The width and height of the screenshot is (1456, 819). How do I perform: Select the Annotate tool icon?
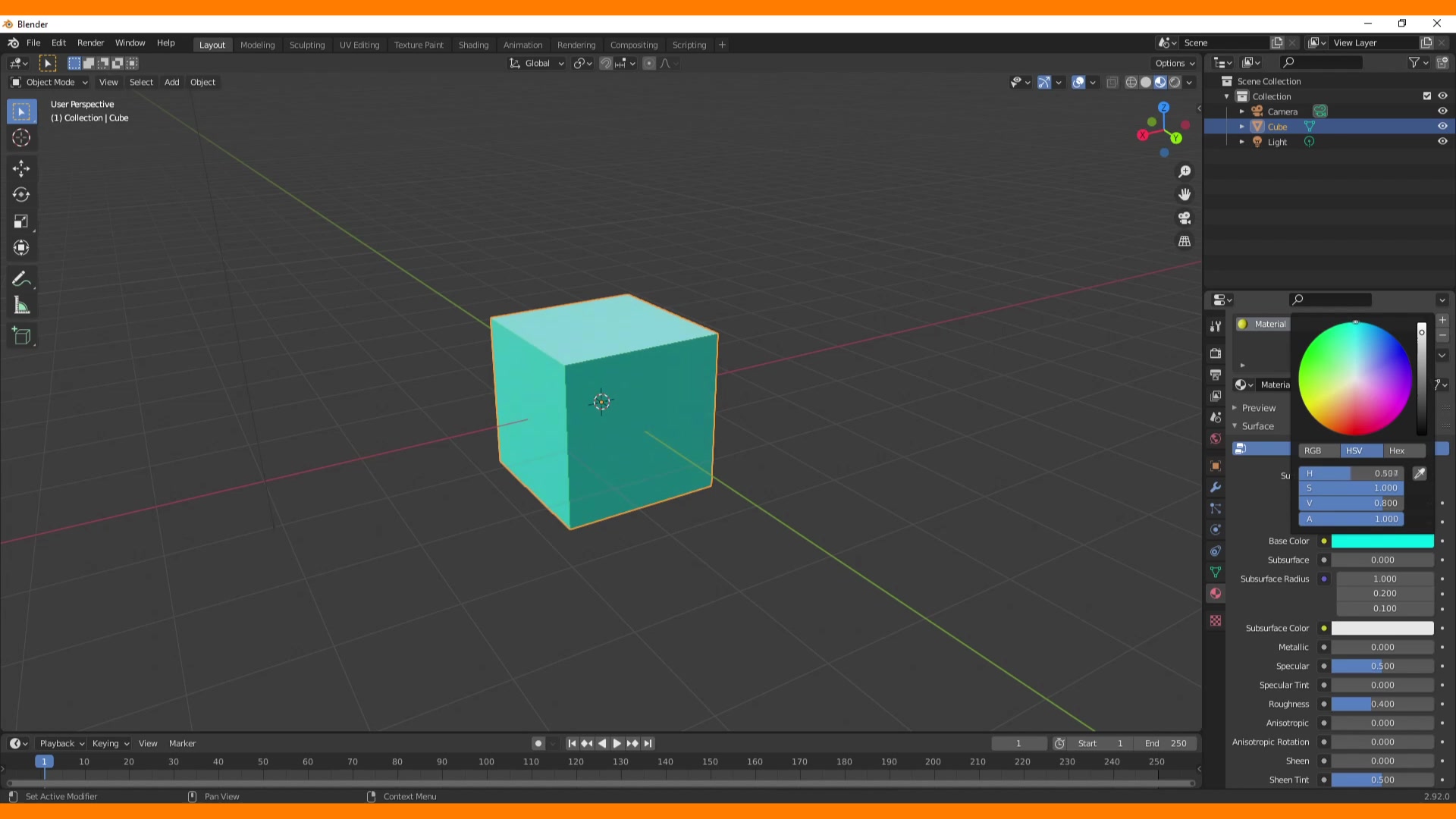tap(22, 278)
